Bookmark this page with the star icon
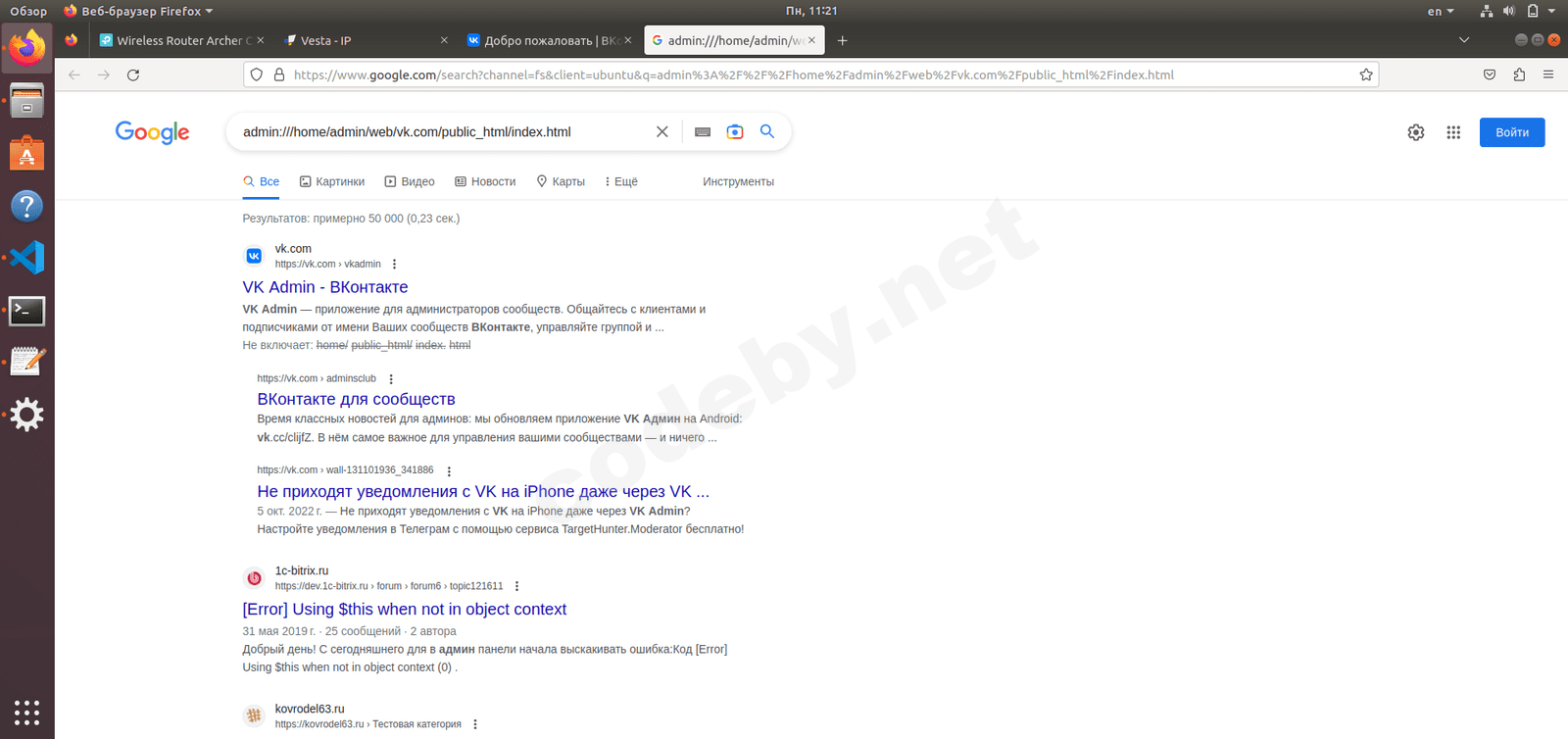Screen dimensions: 1568x739 [x=1366, y=74]
